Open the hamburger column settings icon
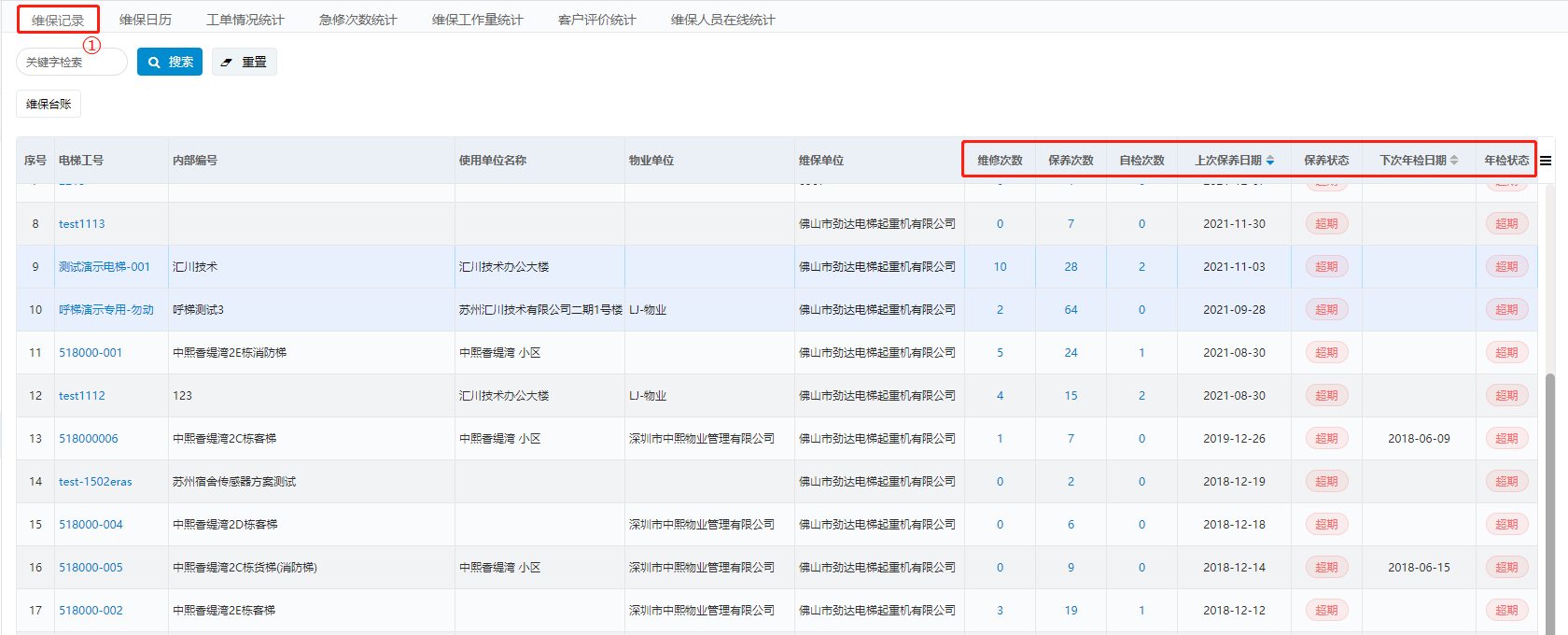1568x635 pixels. (1546, 161)
